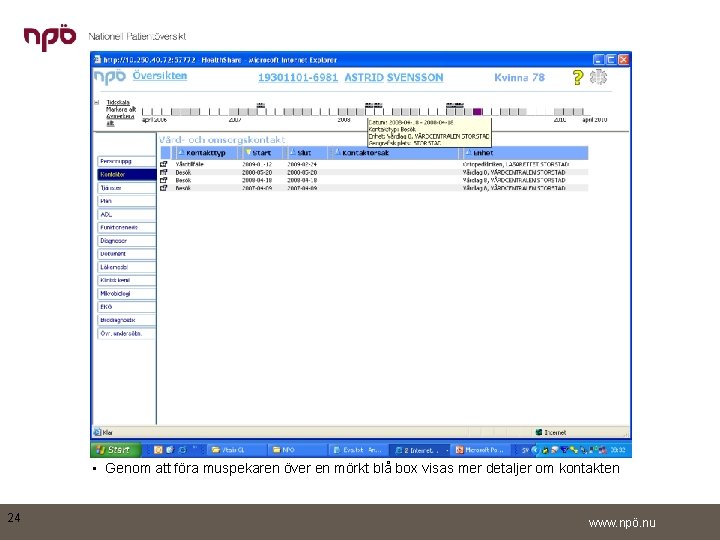Open the ADL sidebar tab
720x540 pixels.
coord(127,214)
